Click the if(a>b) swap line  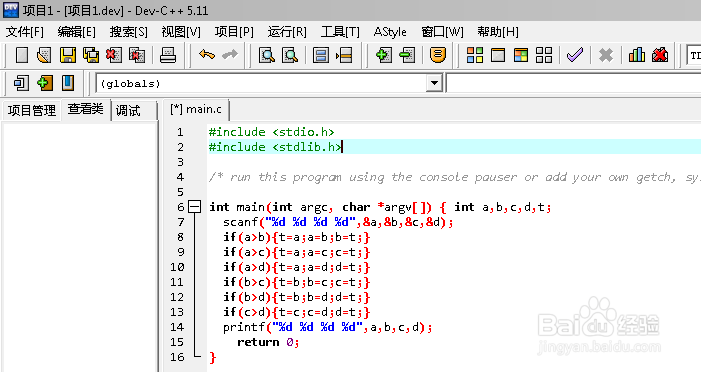297,237
